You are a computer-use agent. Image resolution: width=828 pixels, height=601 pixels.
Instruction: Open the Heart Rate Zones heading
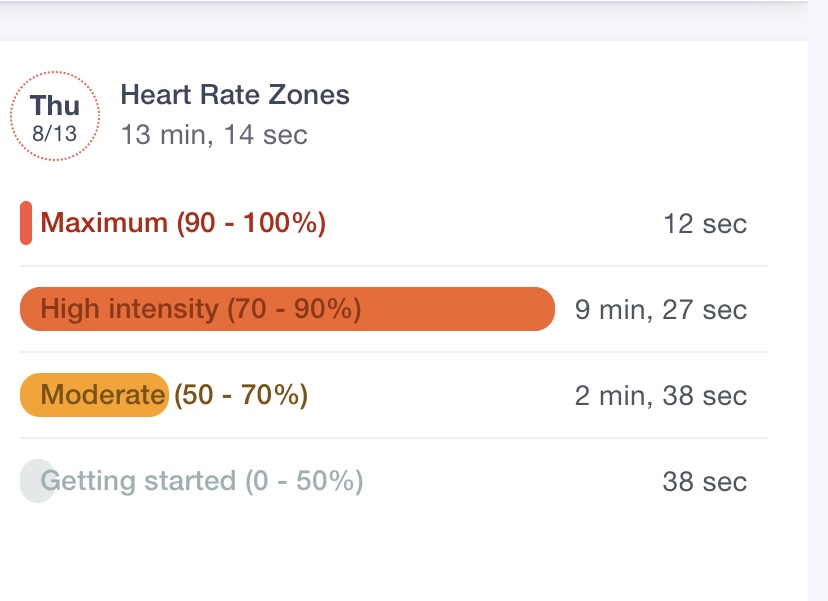[235, 95]
